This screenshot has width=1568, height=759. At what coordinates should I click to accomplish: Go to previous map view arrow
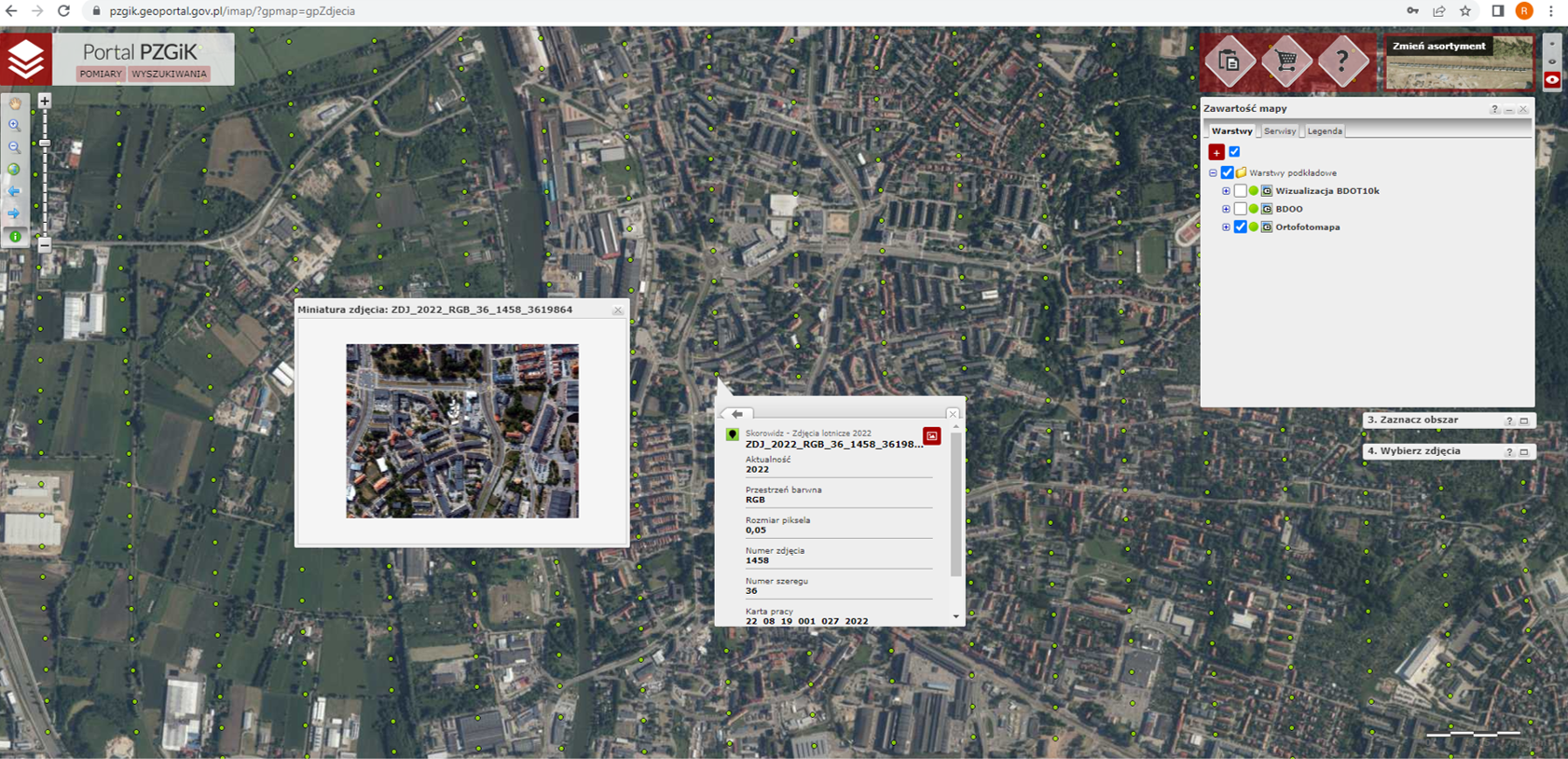point(14,191)
